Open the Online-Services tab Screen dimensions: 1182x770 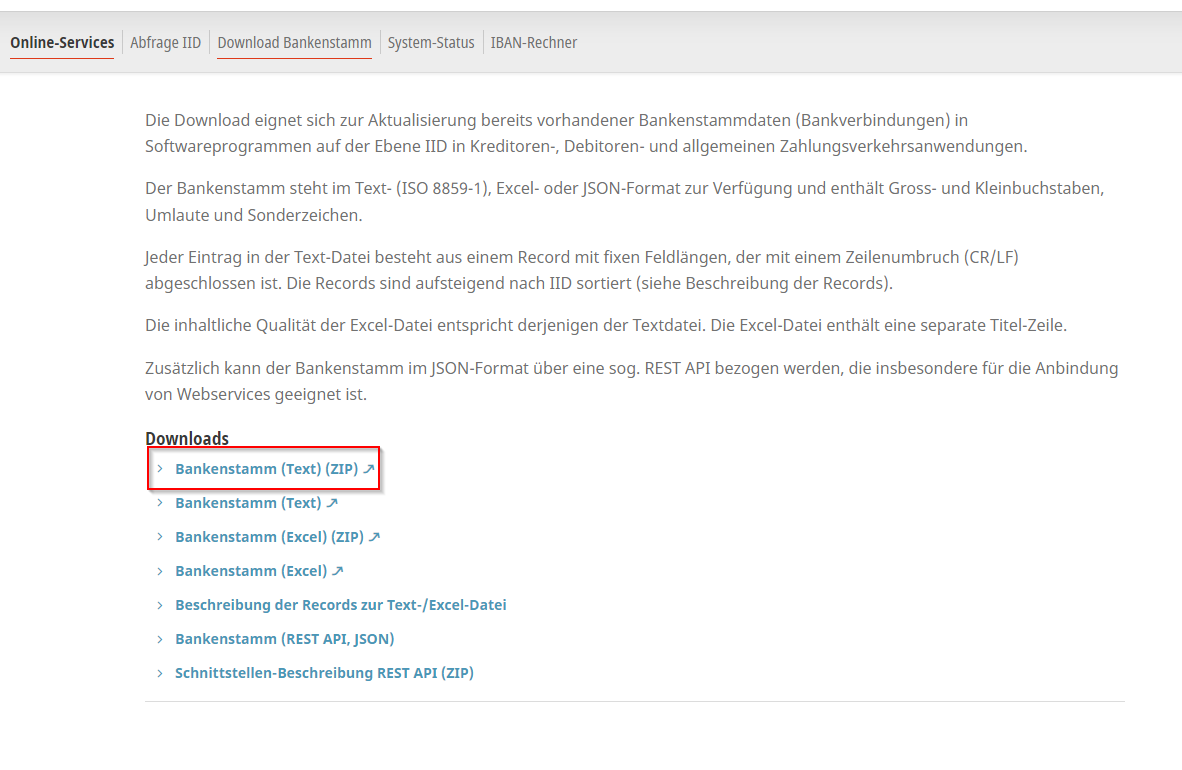tap(62, 43)
